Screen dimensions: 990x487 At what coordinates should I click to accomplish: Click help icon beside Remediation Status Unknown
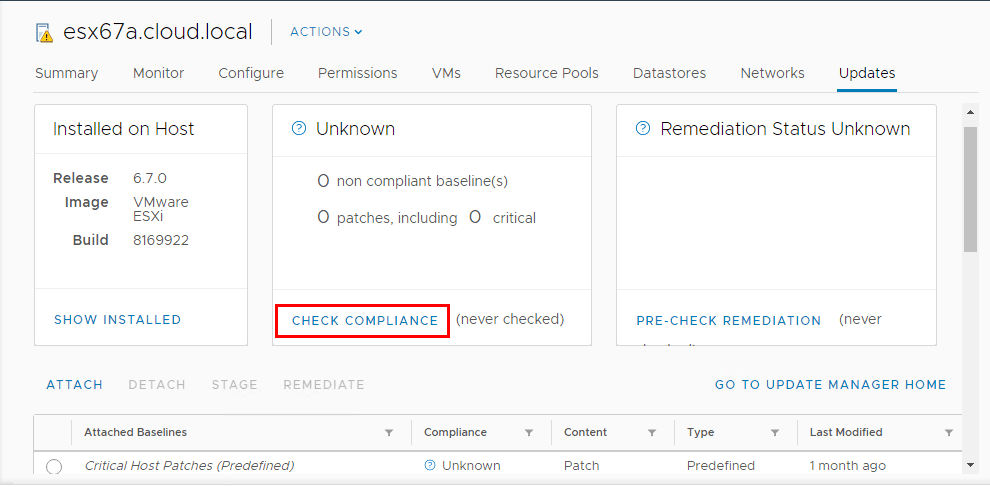click(643, 129)
